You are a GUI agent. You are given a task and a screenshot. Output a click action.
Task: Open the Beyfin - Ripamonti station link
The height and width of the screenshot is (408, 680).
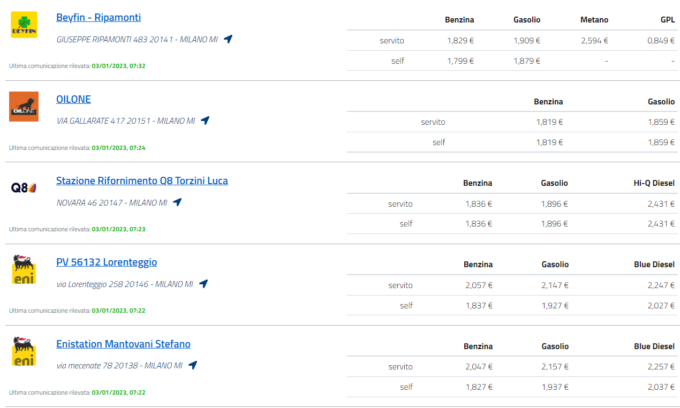tap(98, 18)
